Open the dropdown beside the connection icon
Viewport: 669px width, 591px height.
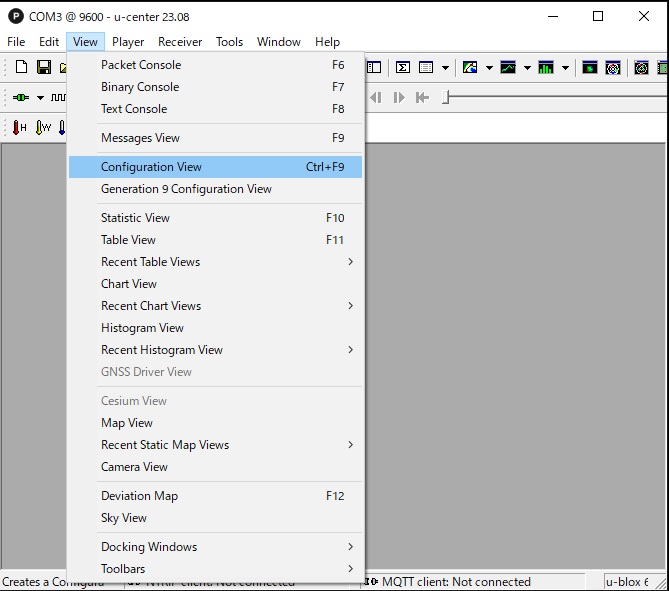point(40,98)
